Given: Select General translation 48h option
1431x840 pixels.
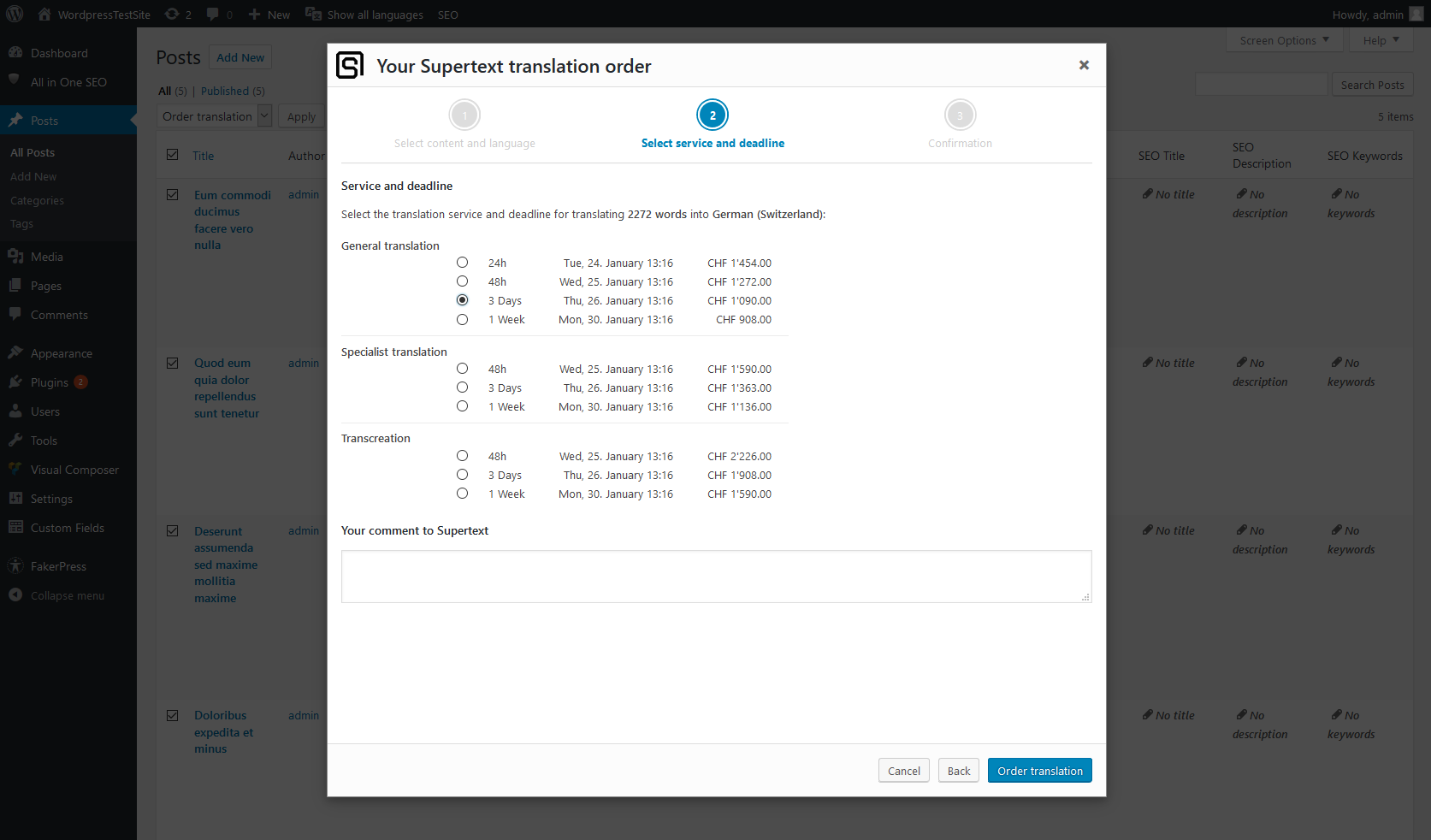Looking at the screenshot, I should pyautogui.click(x=463, y=281).
